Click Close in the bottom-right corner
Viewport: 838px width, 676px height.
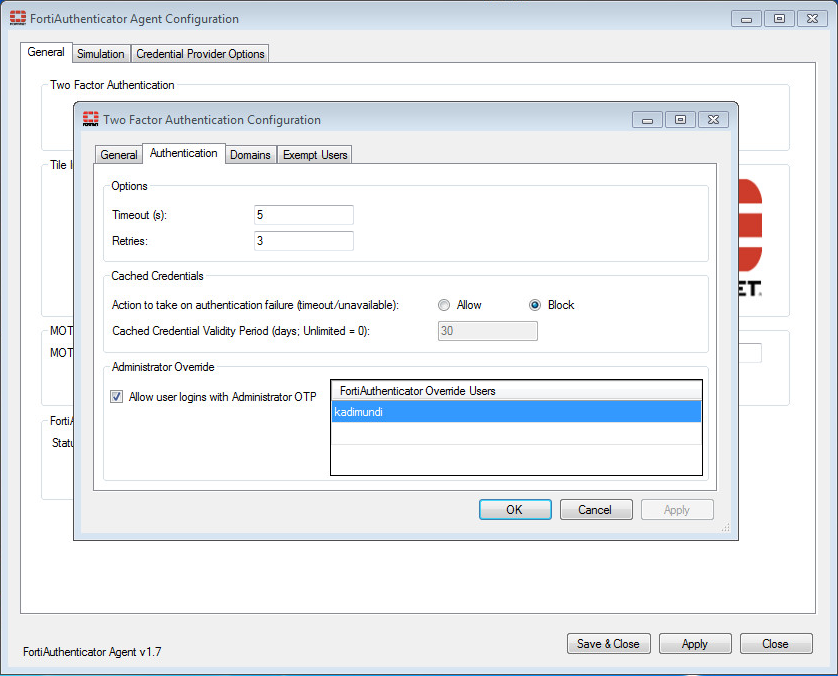[776, 643]
